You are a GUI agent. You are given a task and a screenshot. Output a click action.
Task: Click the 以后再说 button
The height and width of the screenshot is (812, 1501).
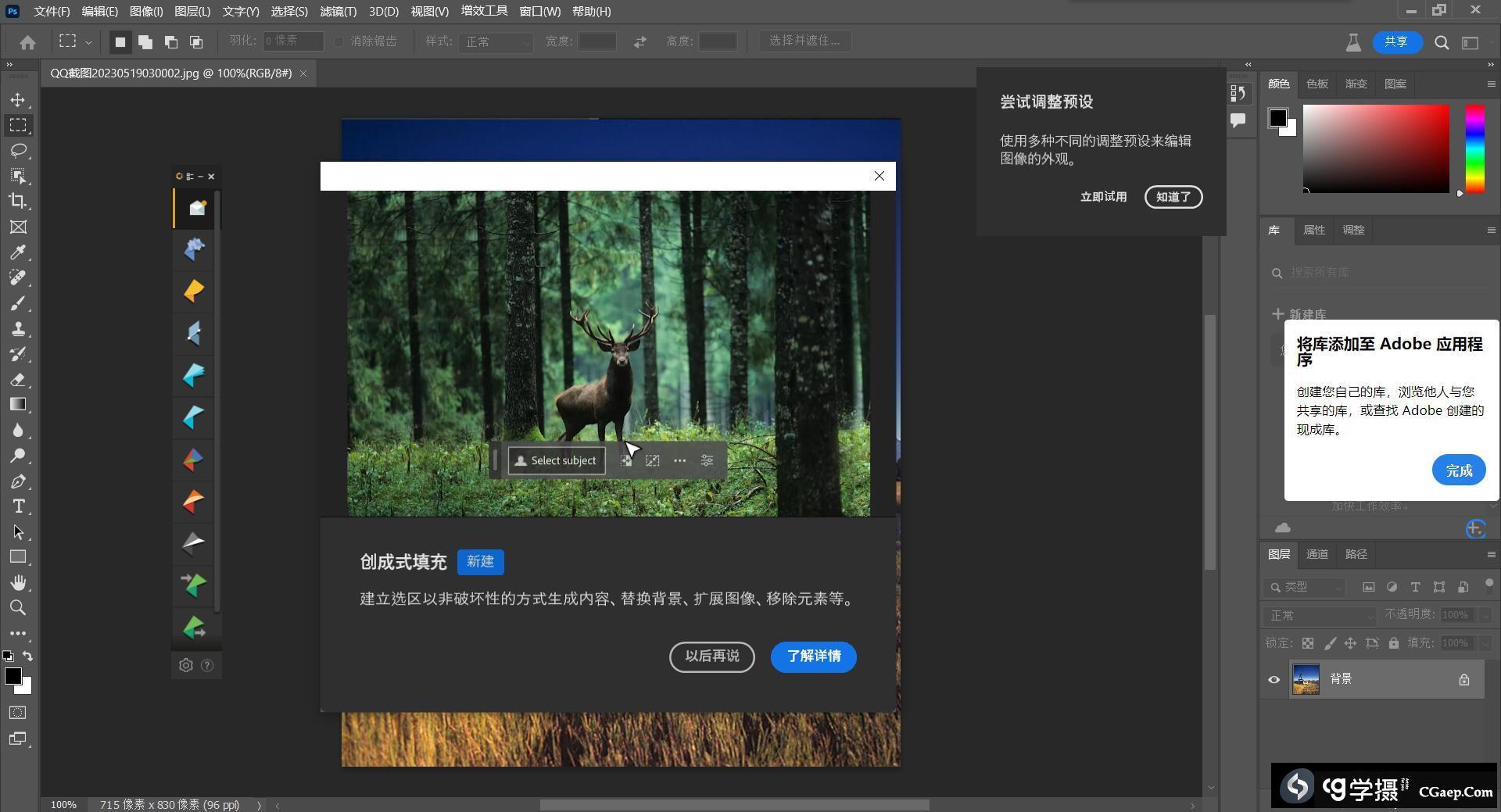pos(711,656)
